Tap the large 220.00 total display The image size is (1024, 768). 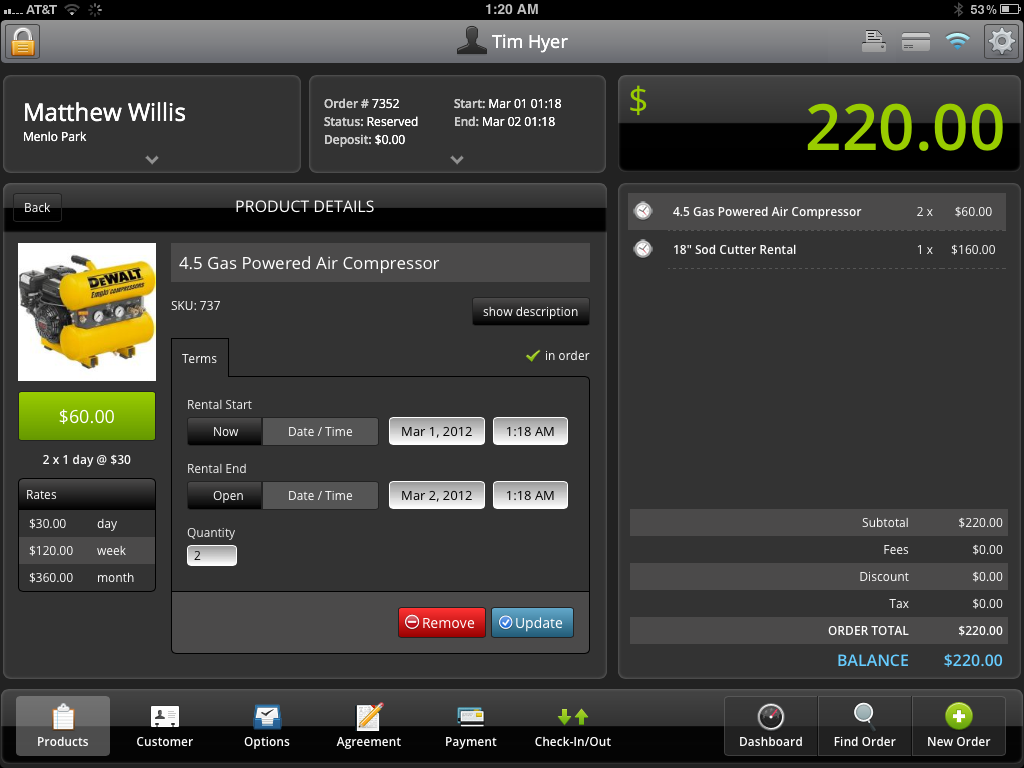[905, 127]
